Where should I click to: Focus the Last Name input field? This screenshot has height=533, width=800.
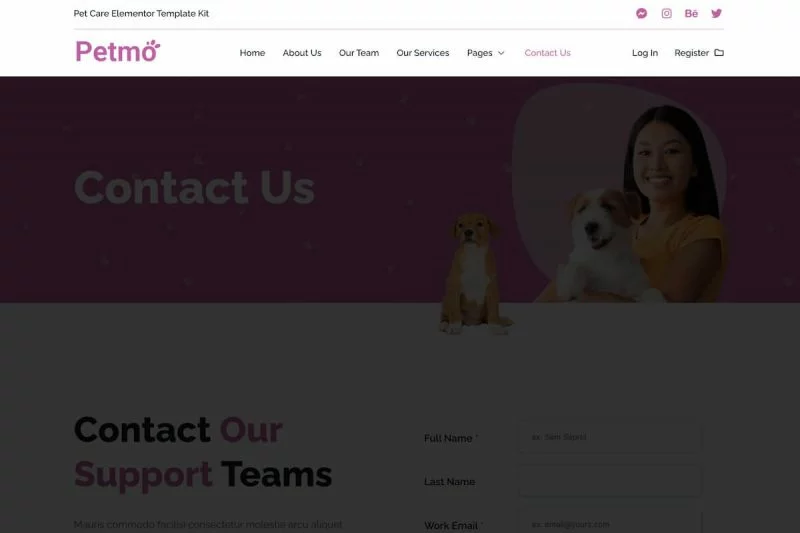(610, 481)
